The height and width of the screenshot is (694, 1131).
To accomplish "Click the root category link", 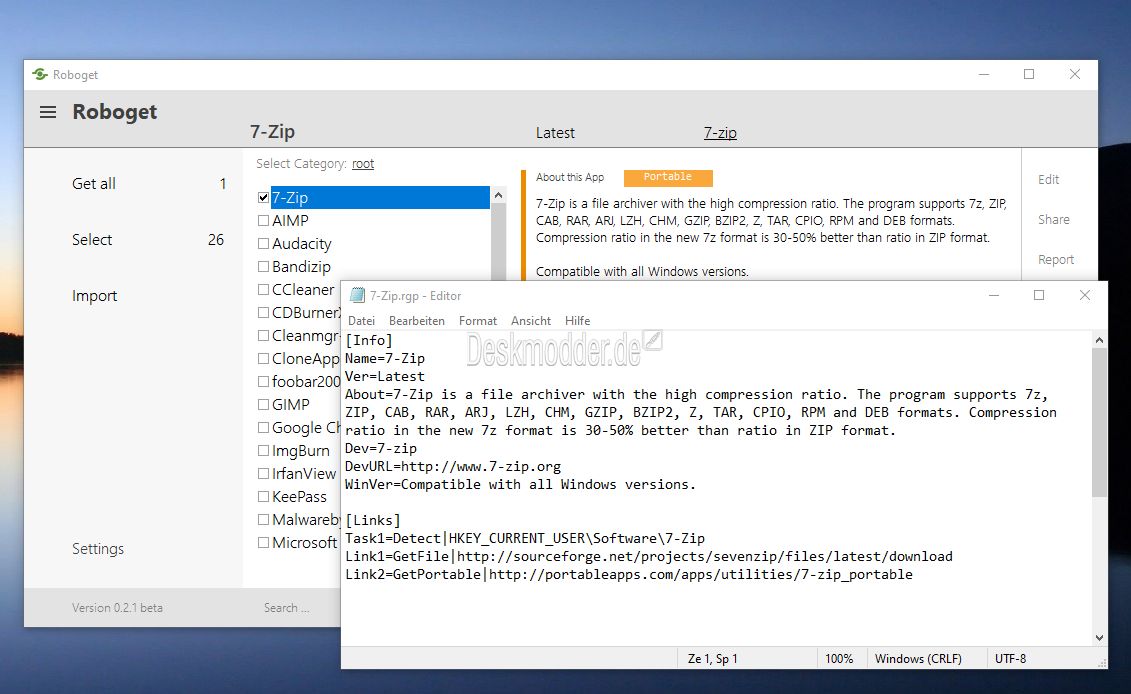I will pos(363,164).
